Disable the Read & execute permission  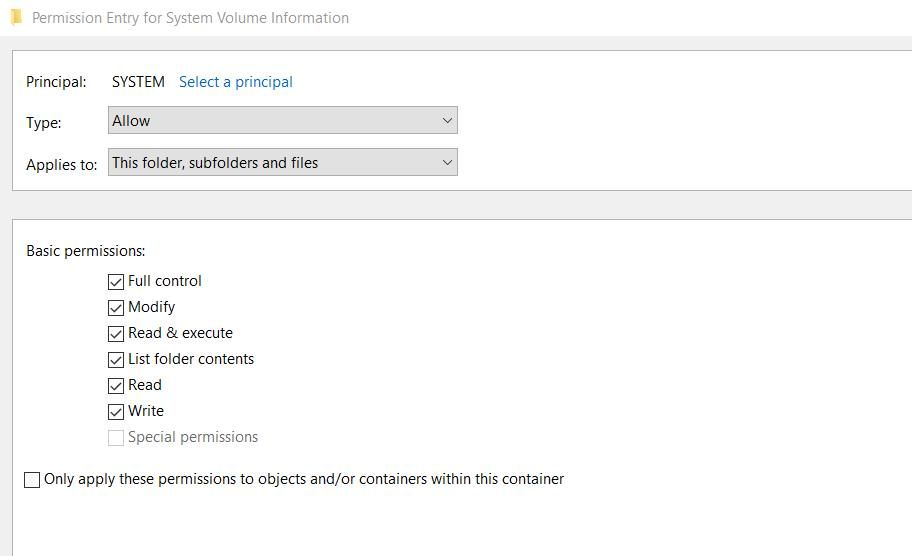point(116,334)
